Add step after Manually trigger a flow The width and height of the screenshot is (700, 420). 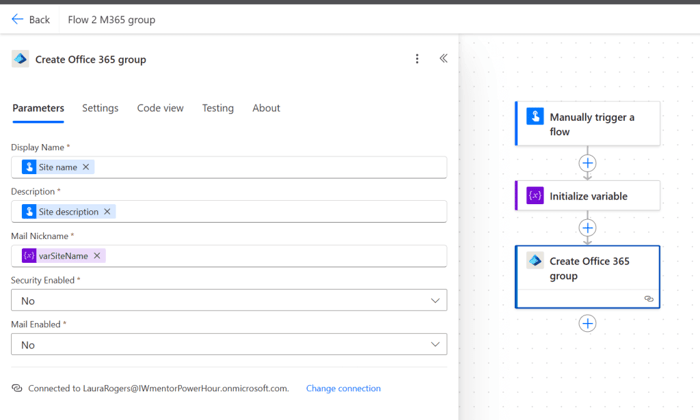588,163
